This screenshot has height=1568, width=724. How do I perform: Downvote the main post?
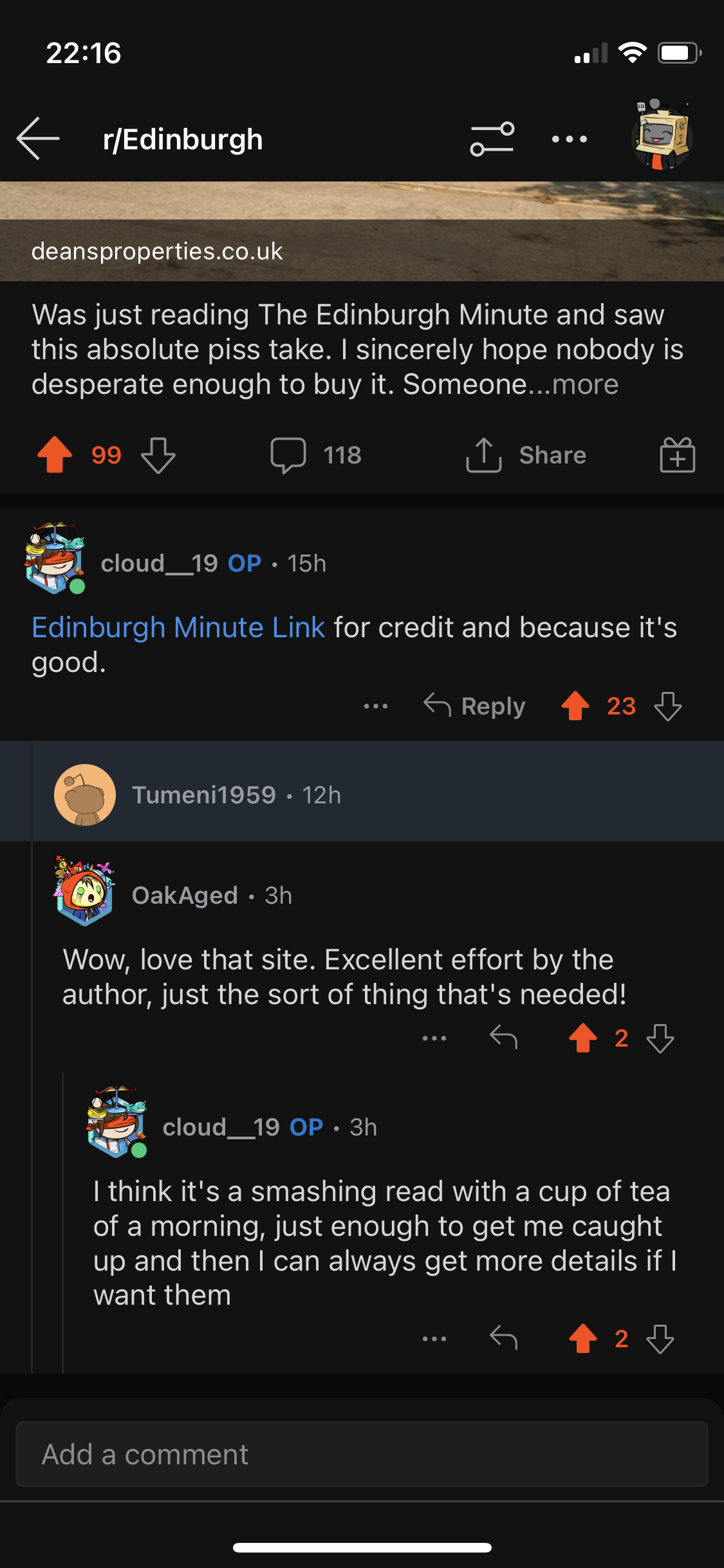tap(158, 455)
